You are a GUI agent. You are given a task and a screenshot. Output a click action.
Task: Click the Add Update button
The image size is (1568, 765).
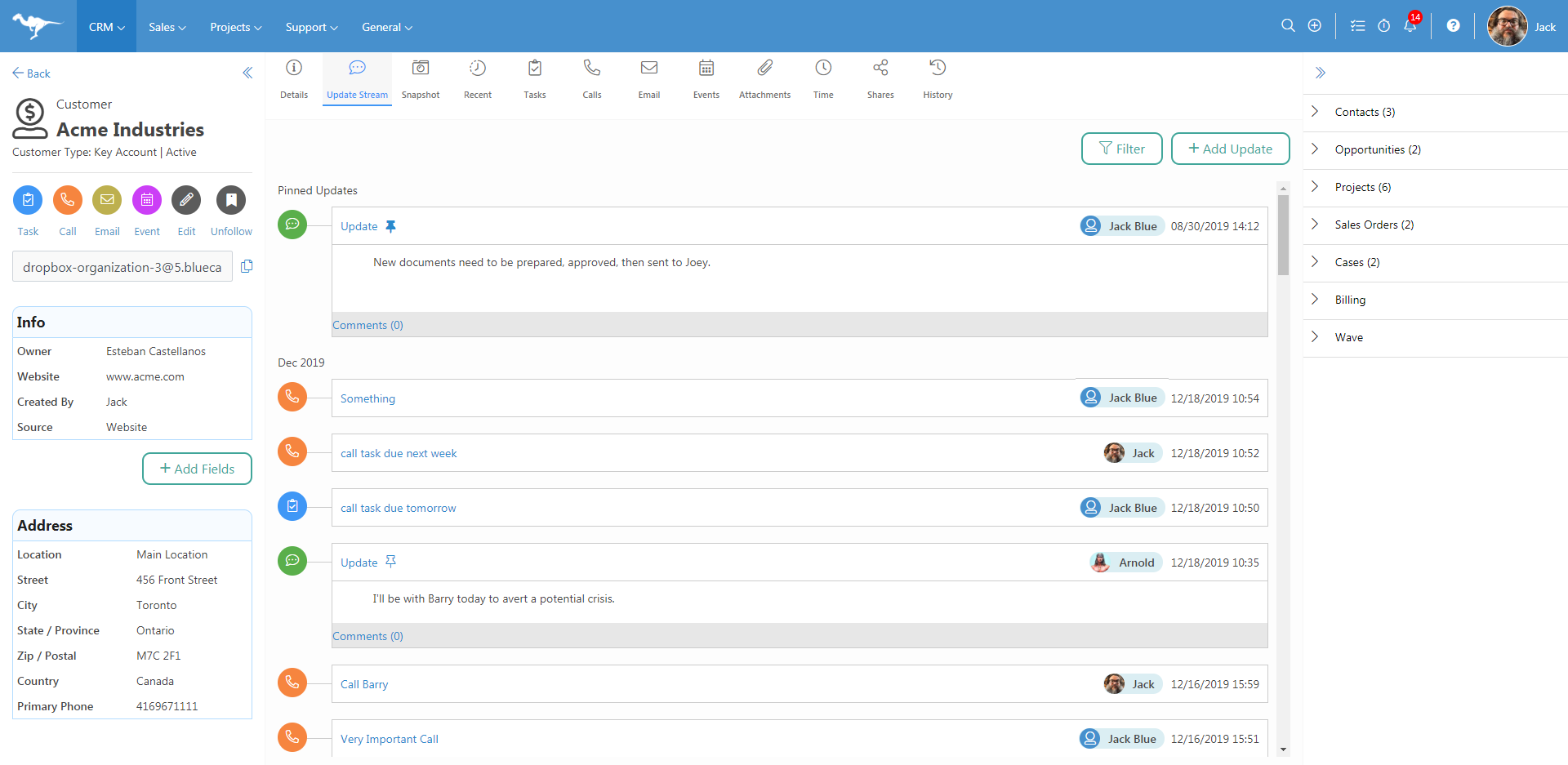pos(1230,149)
